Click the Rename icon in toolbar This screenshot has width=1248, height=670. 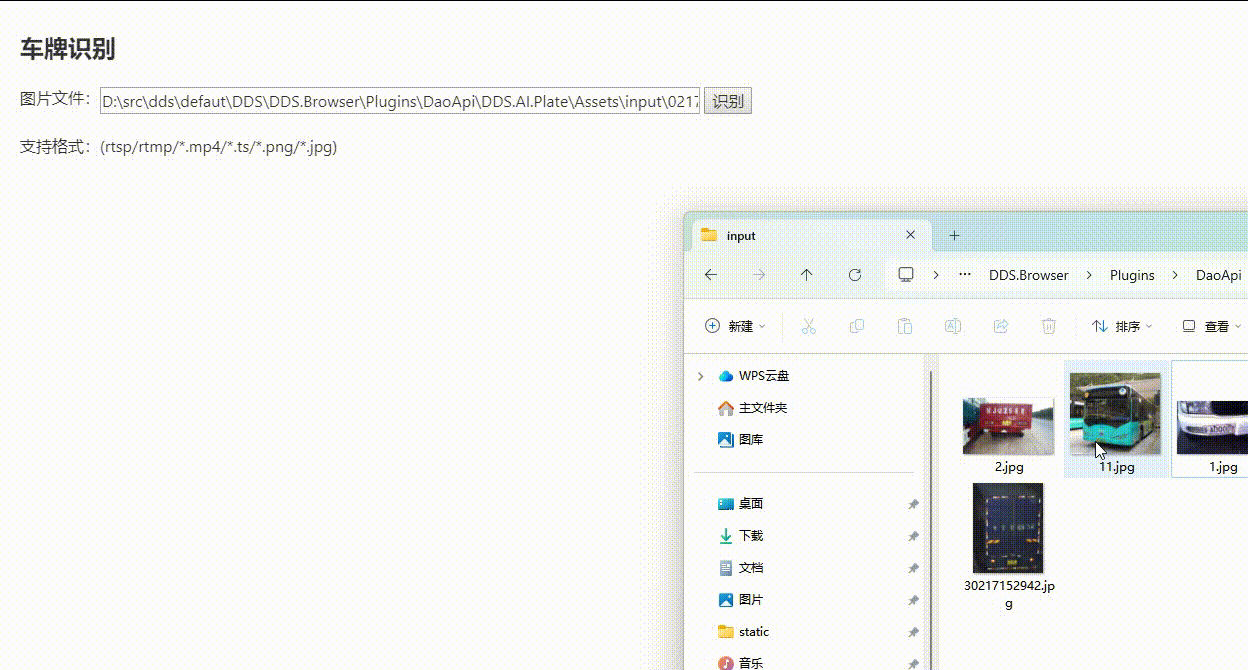point(953,326)
